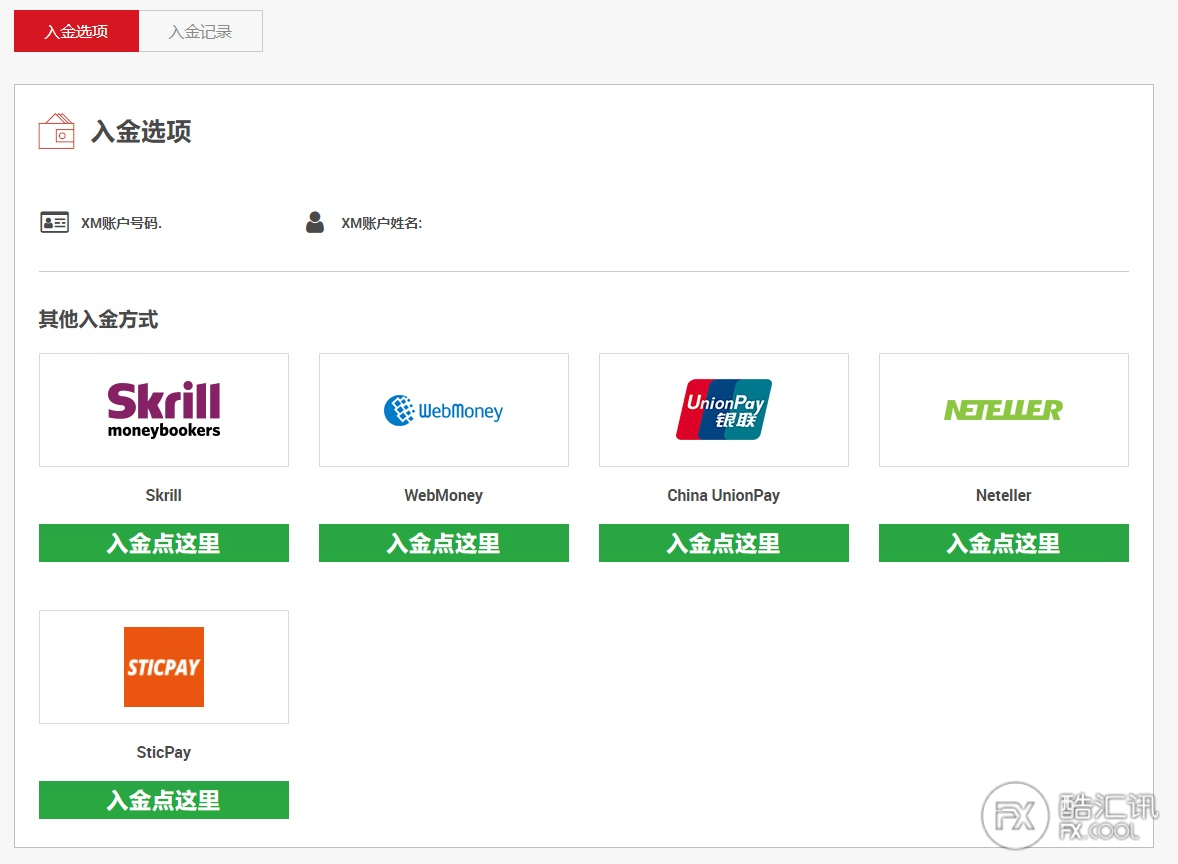Click the Skrill text label
The width and height of the screenshot is (1178, 864).
[x=164, y=495]
